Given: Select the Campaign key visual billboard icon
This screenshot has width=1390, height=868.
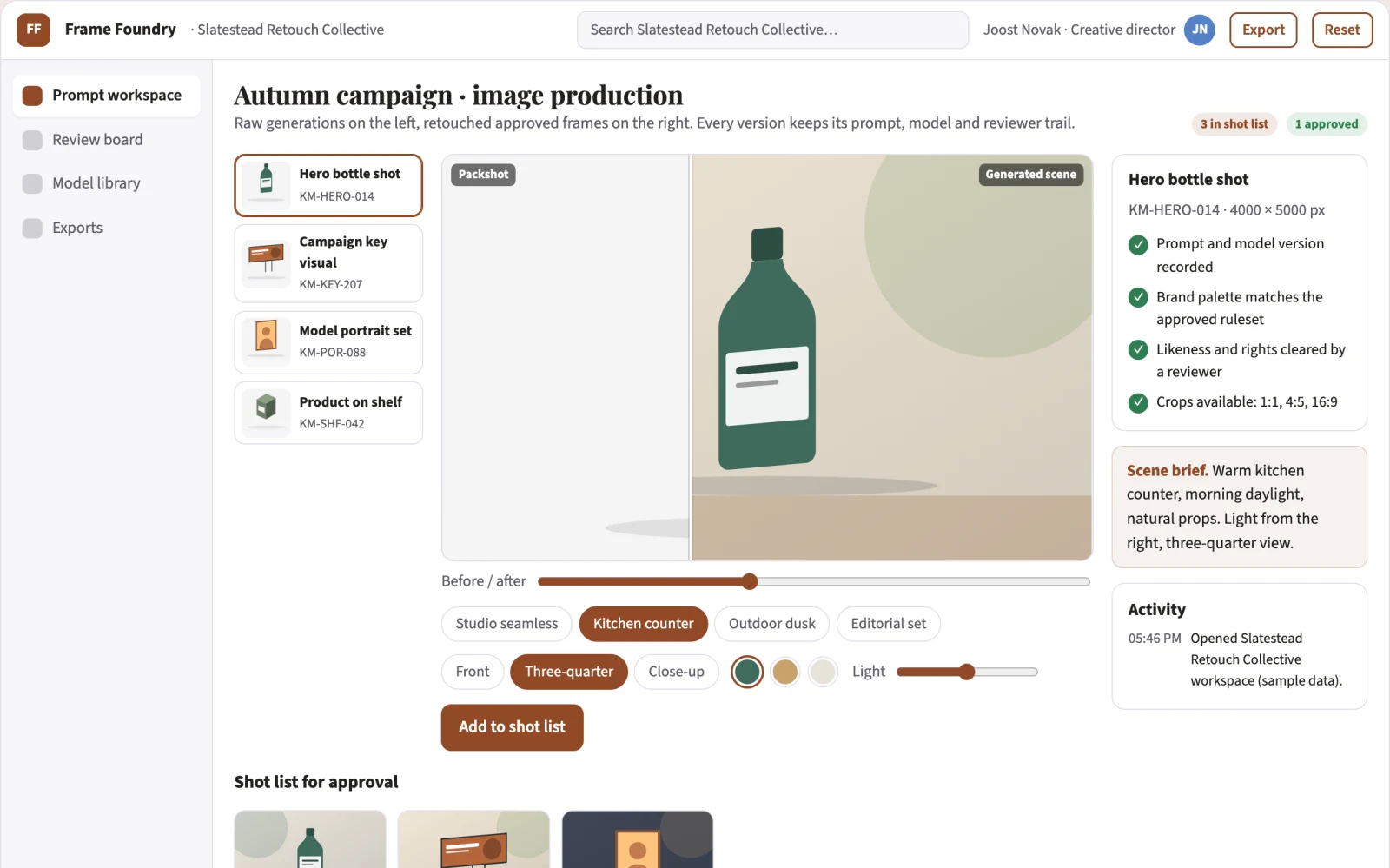Looking at the screenshot, I should pos(266,263).
